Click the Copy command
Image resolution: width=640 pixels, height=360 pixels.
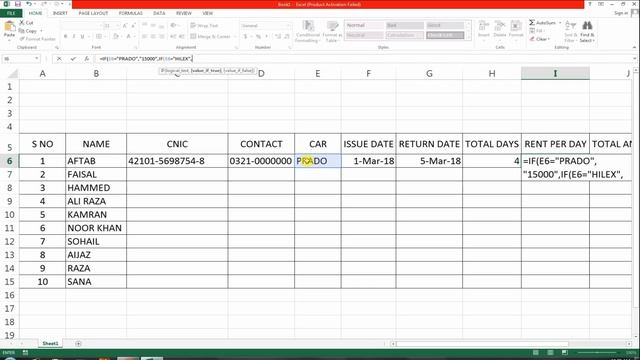(28, 31)
